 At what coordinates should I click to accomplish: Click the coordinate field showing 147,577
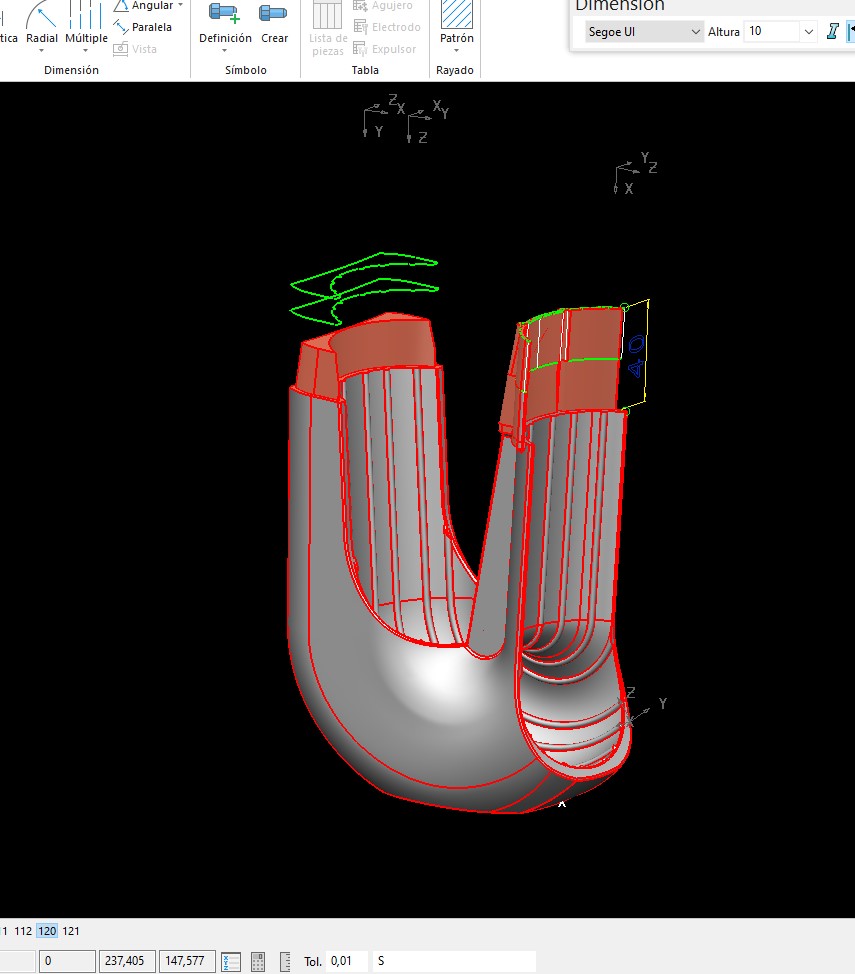pos(187,961)
